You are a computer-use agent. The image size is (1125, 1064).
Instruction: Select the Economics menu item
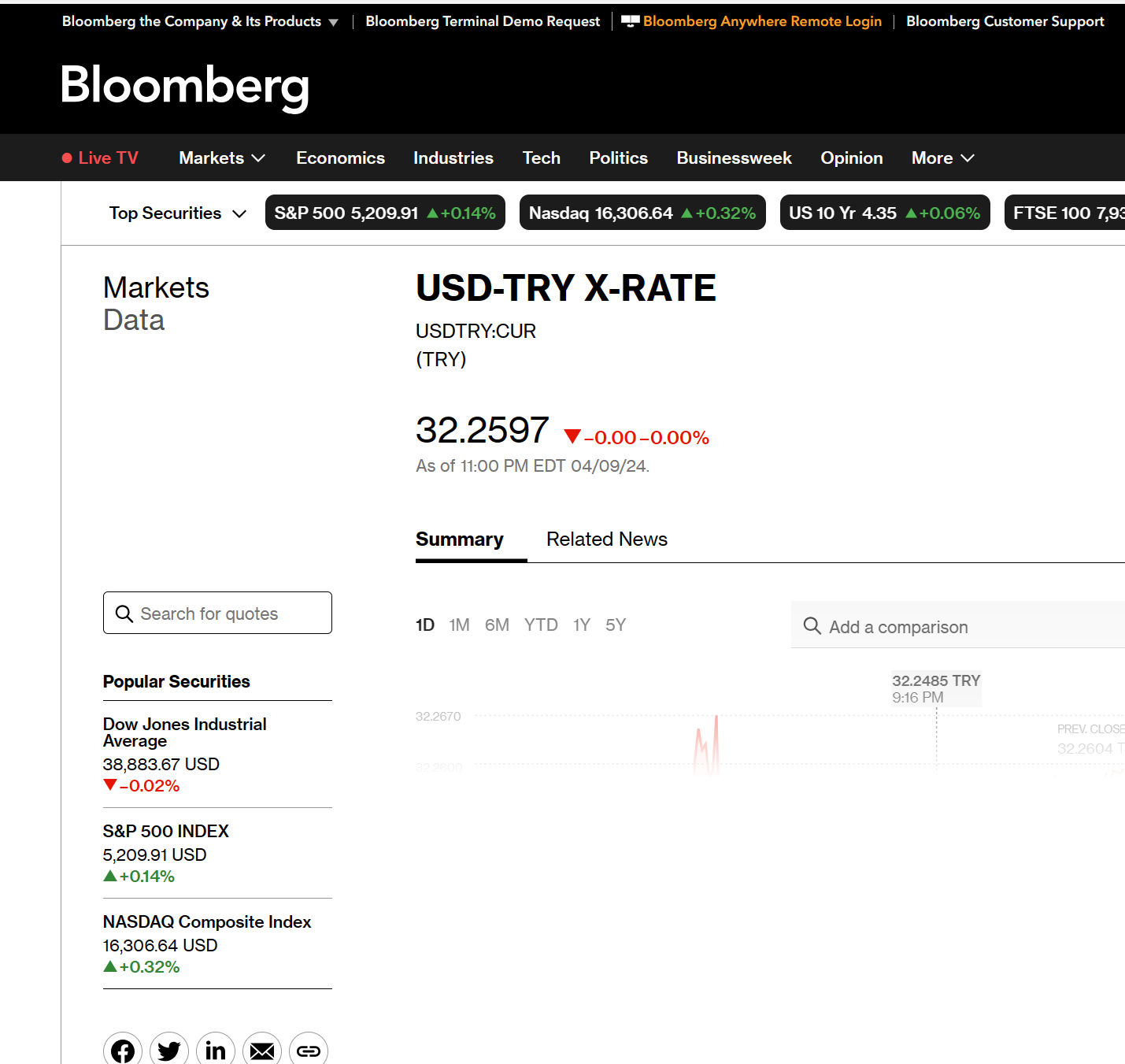pyautogui.click(x=340, y=158)
